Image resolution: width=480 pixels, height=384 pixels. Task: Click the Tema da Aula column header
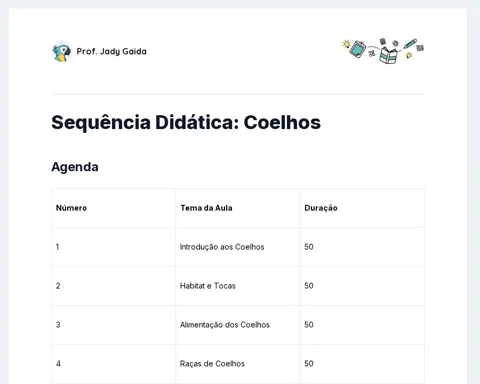click(x=206, y=208)
